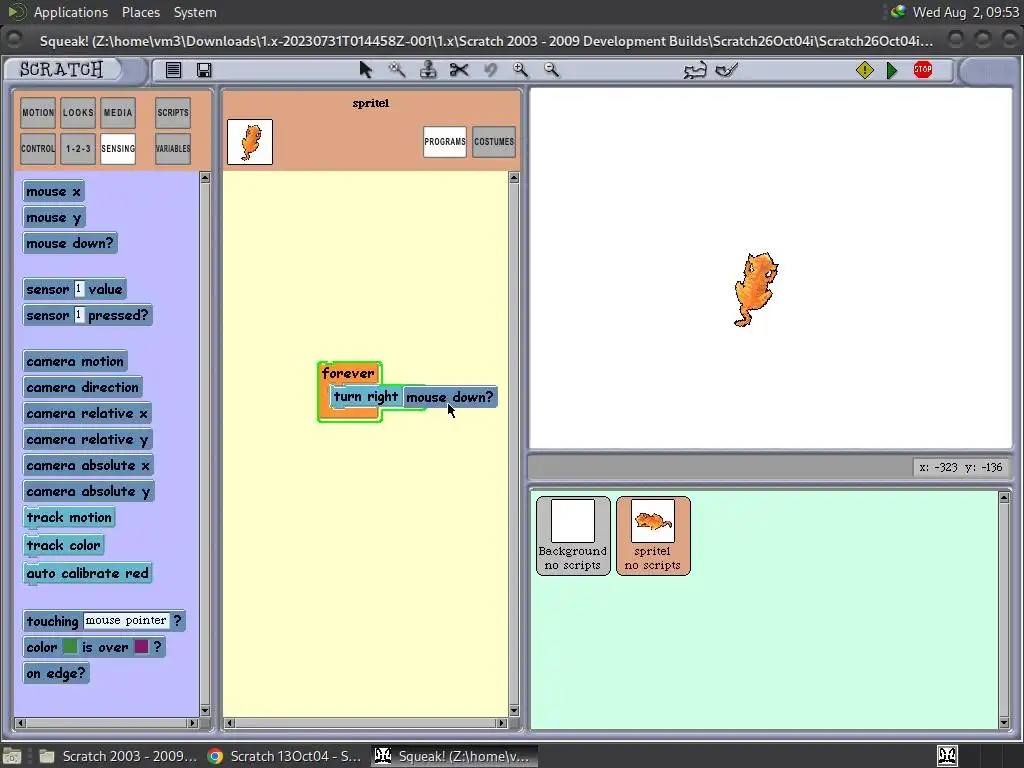Select the arrow pointer tool
This screenshot has height=768, width=1024.
click(x=366, y=69)
